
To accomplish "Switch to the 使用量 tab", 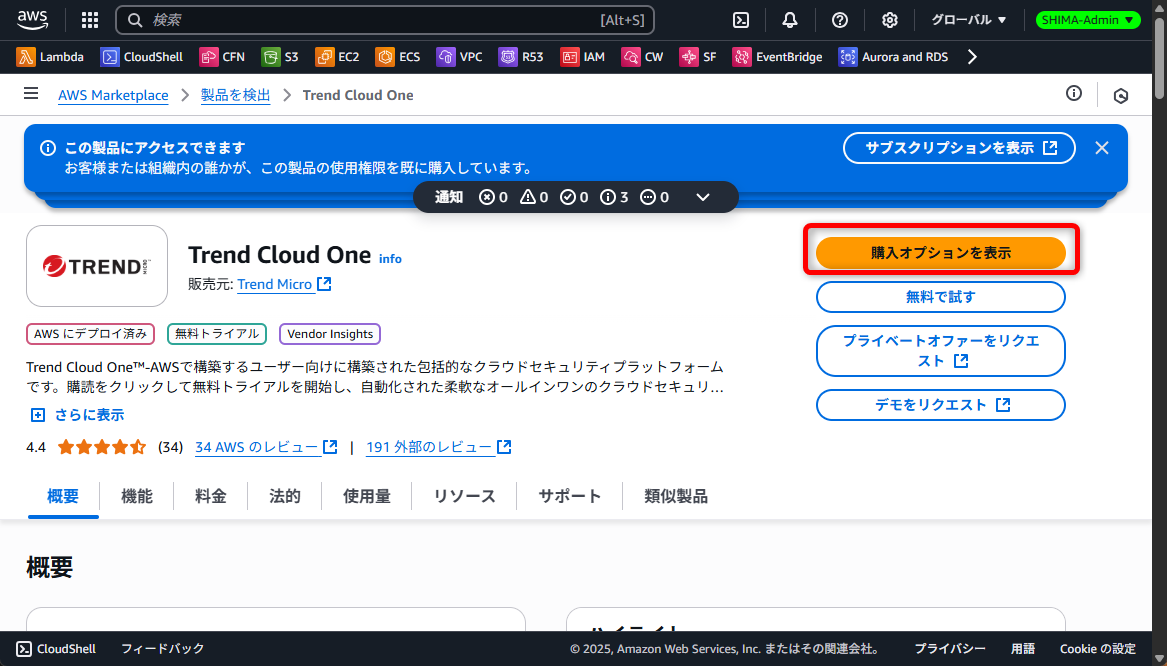I will pos(367,496).
